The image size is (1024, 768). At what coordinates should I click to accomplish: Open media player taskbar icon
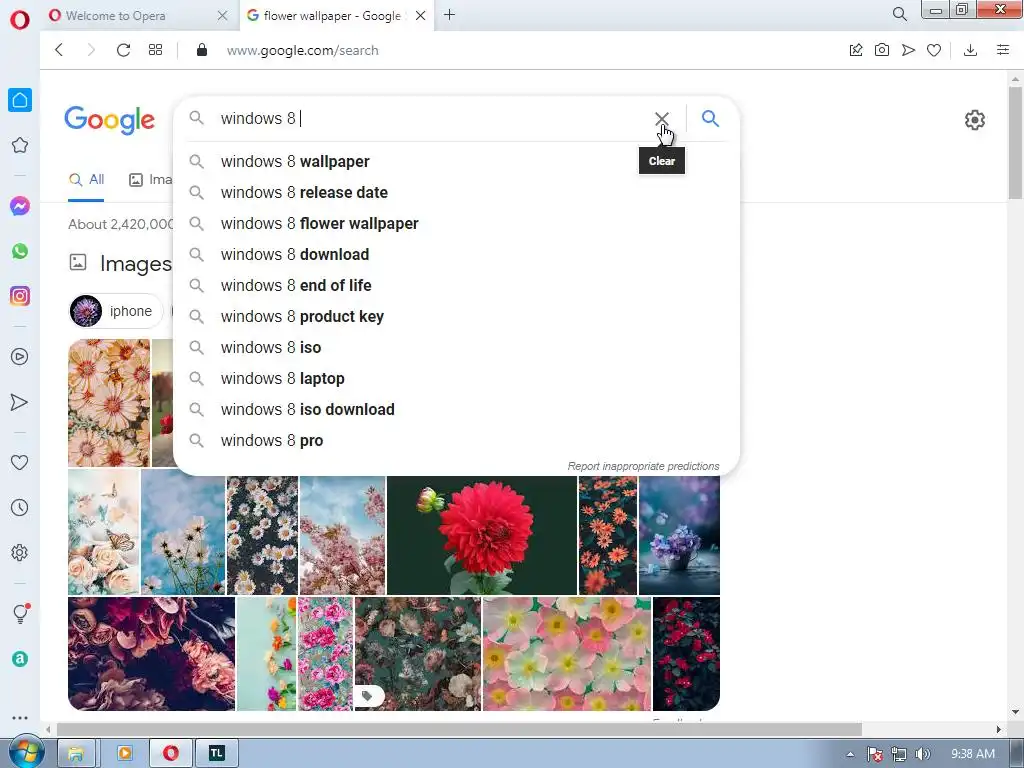coord(124,754)
